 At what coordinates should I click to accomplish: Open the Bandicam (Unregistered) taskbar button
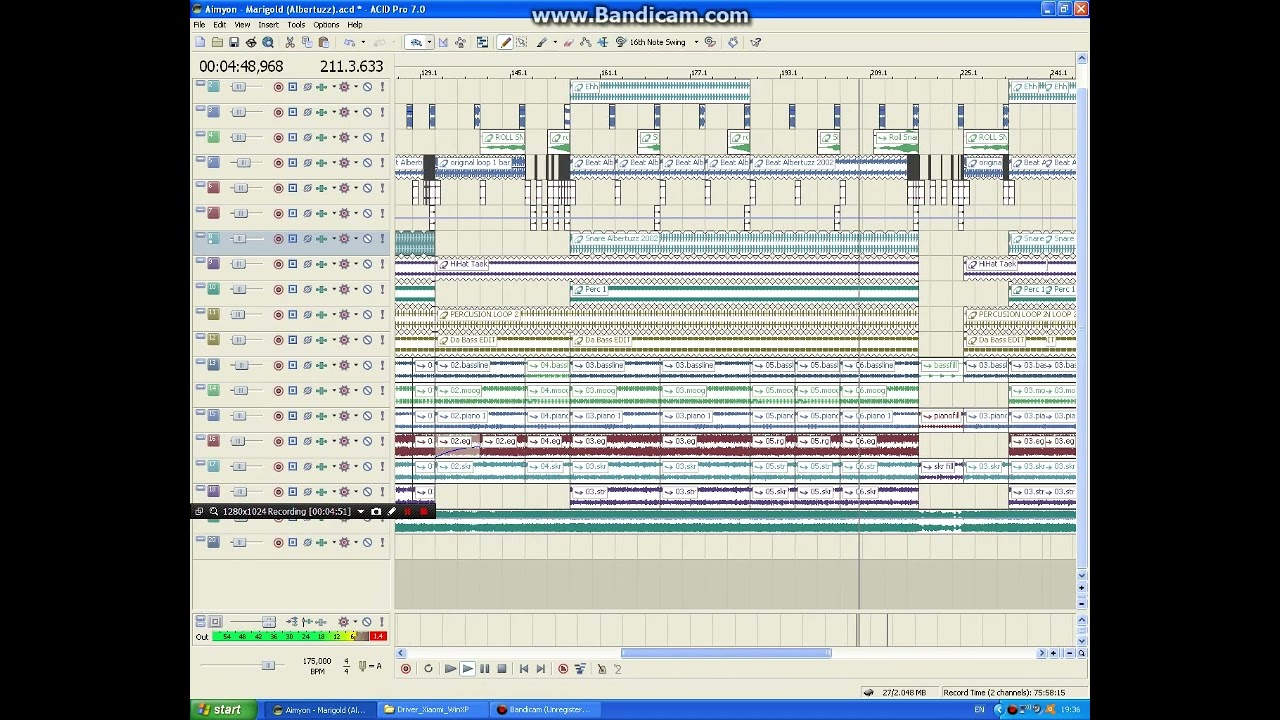[545, 710]
